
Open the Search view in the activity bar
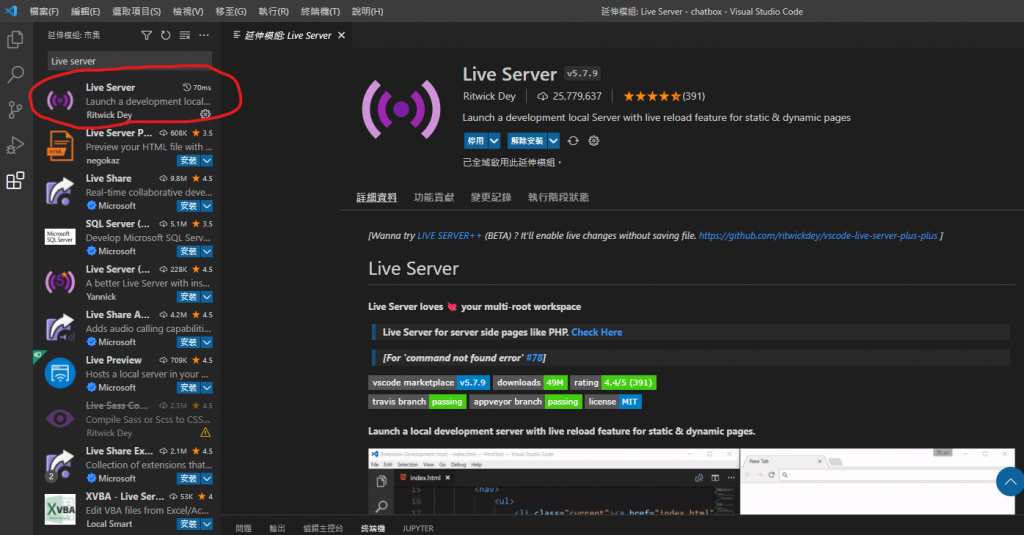[15, 74]
